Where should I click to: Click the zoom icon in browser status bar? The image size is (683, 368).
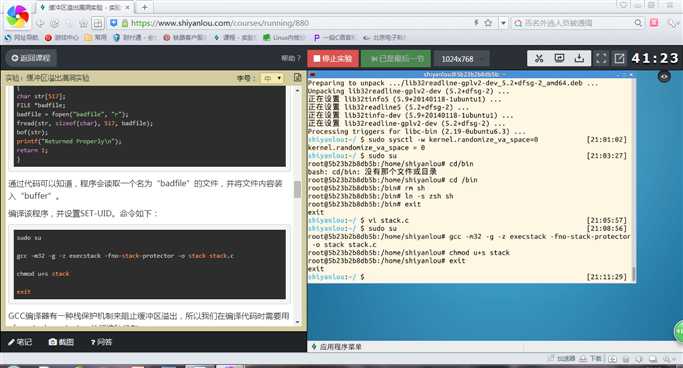click(x=669, y=359)
